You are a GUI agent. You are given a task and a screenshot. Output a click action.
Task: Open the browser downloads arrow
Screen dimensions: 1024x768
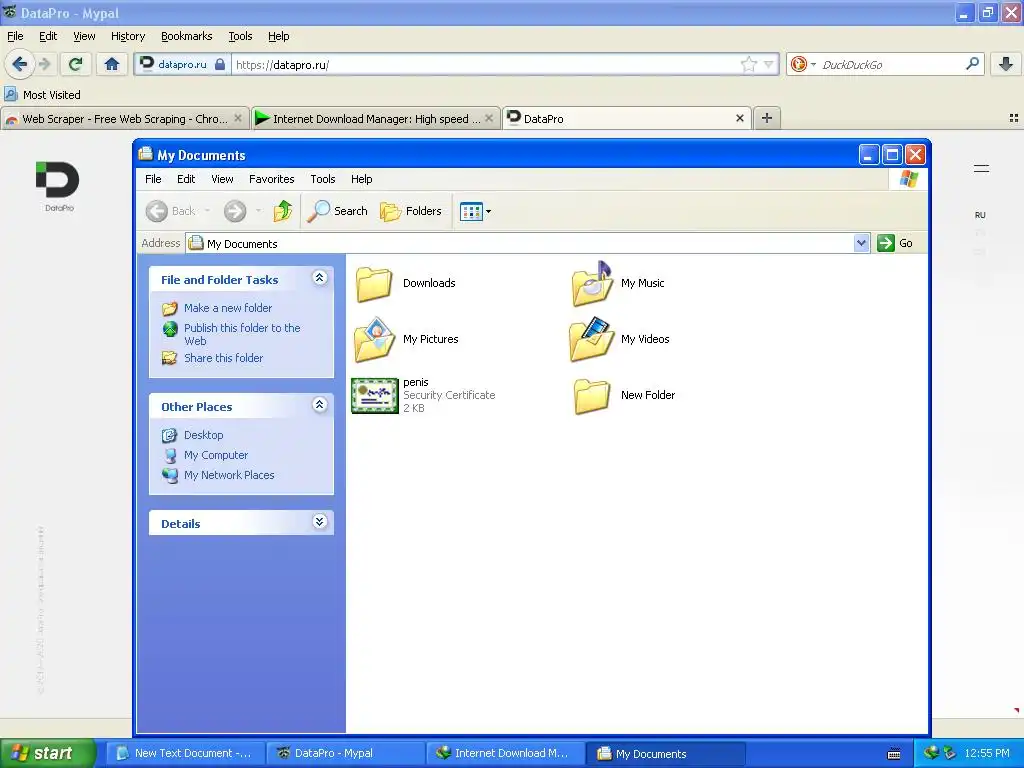pos(1006,64)
